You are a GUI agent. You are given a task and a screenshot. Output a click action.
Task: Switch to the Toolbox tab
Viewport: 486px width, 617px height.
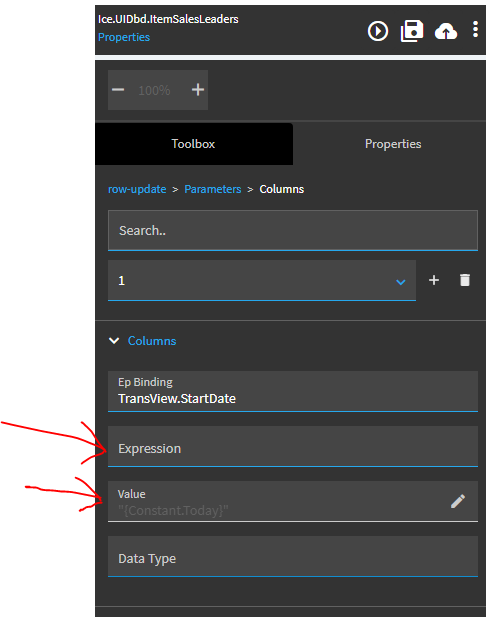(194, 144)
